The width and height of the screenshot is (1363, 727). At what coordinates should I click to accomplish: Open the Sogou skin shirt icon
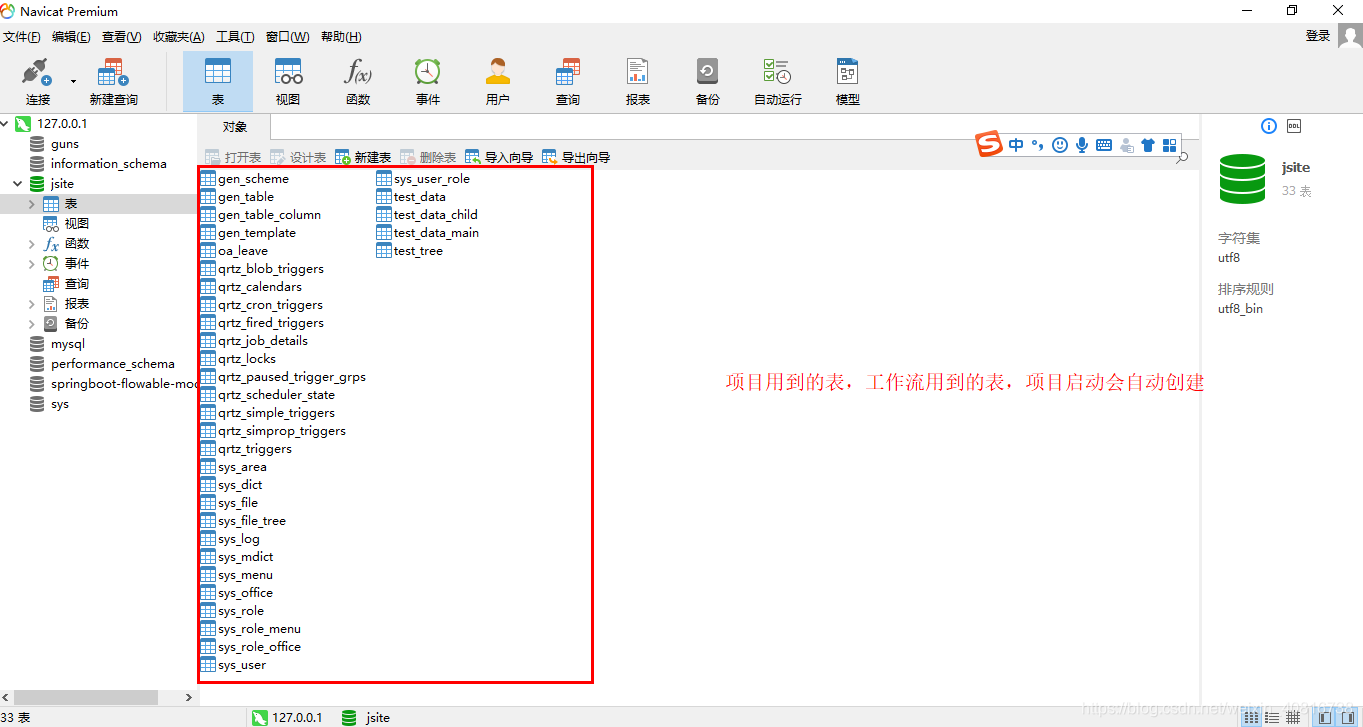[x=1148, y=145]
